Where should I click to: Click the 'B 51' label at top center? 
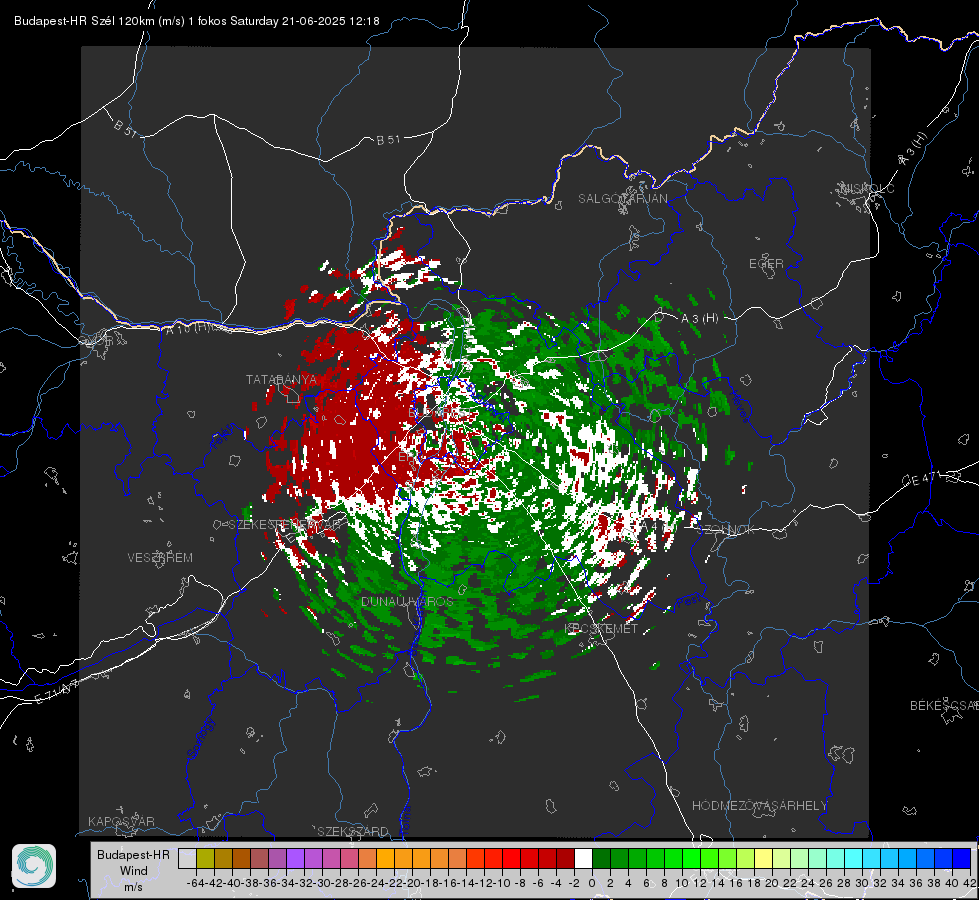point(388,140)
